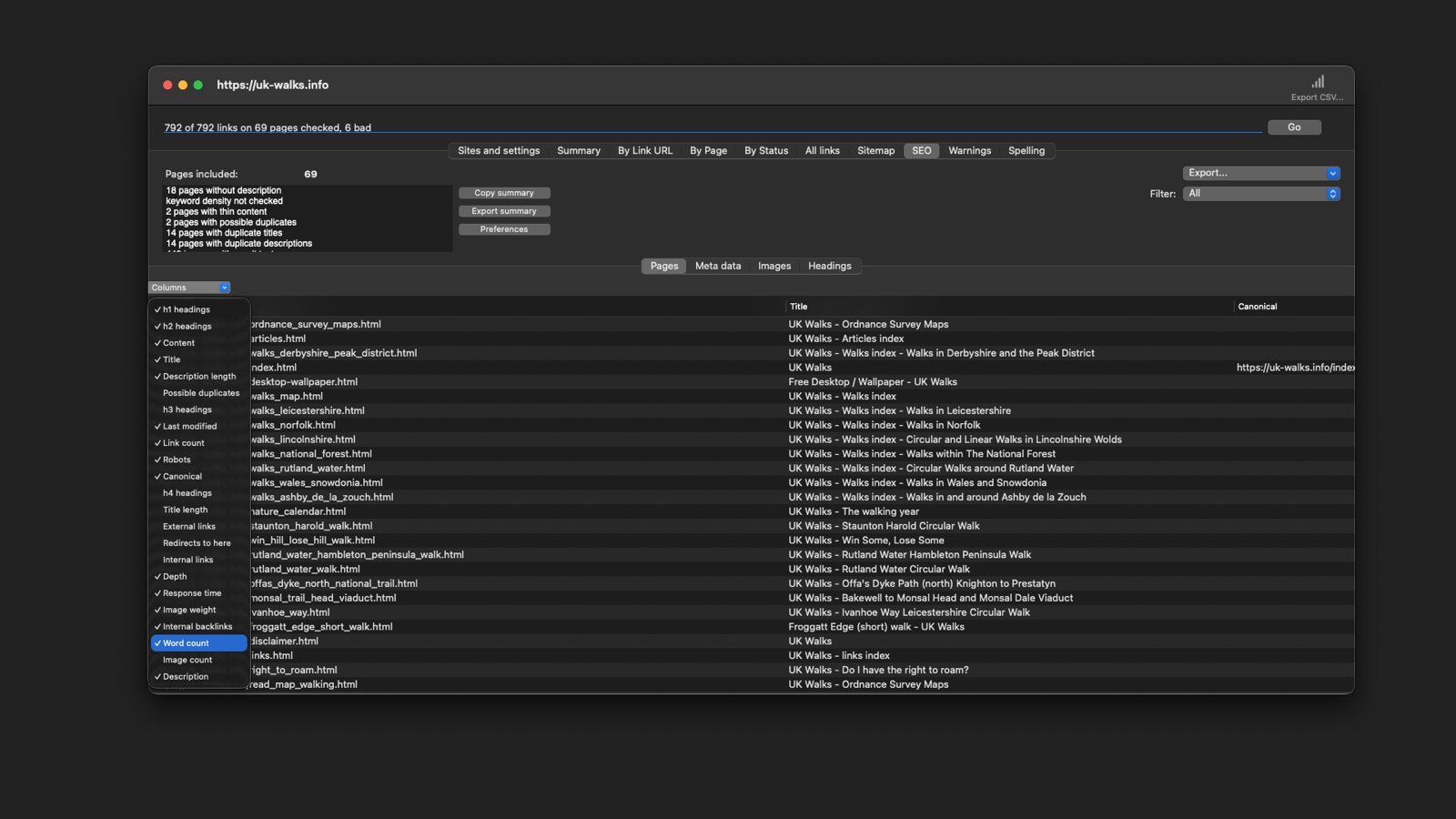1456x819 pixels.
Task: Open the Warnings tab
Action: point(970,151)
